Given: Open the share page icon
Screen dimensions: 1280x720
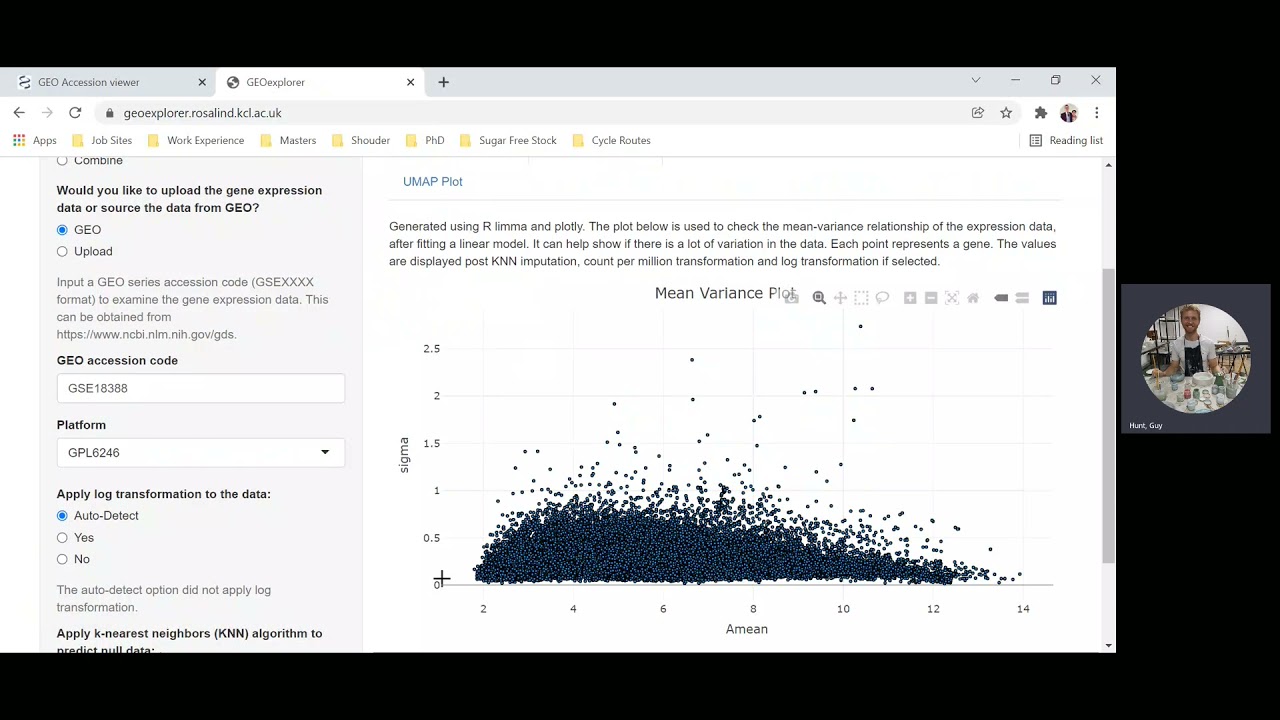Looking at the screenshot, I should click(978, 113).
